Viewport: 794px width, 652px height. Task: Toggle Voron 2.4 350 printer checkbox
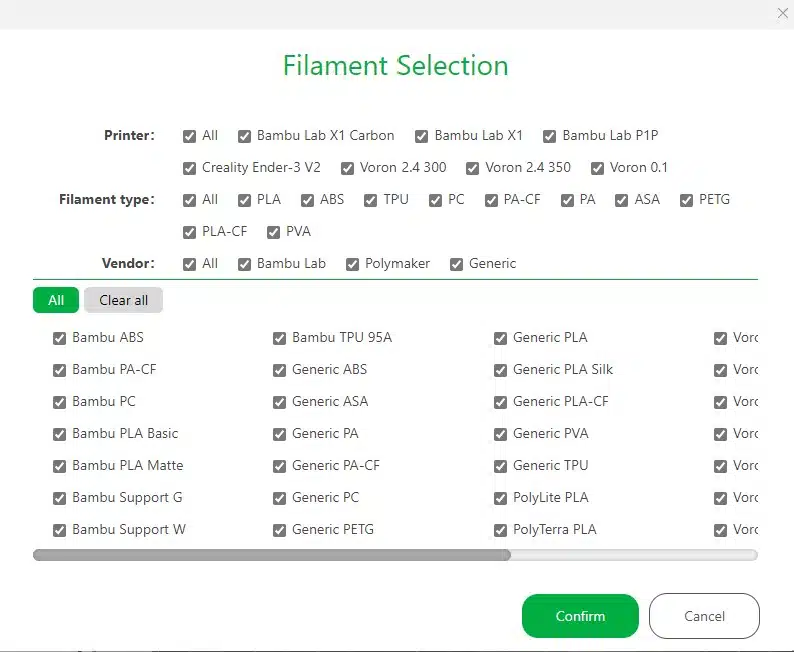coord(472,168)
